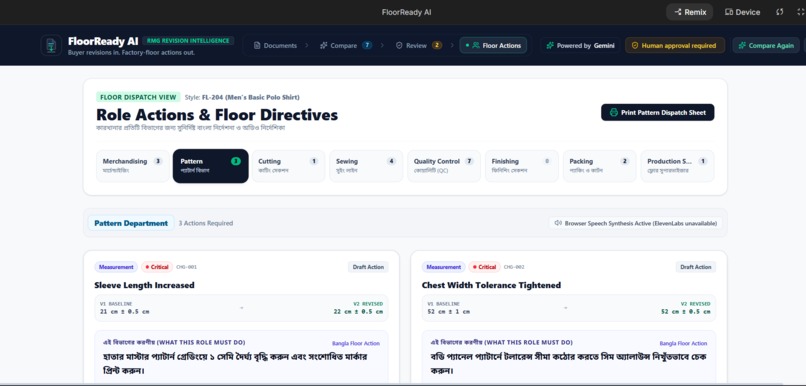The image size is (806, 386).
Task: Click Draft Action badge on Chest Width card
Action: point(695,267)
